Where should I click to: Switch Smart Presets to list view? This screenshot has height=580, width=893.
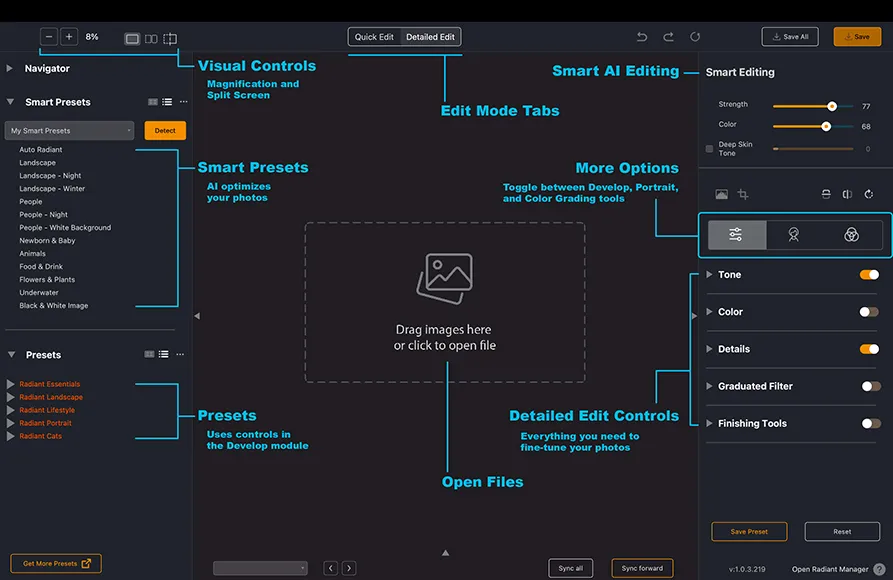coord(167,102)
